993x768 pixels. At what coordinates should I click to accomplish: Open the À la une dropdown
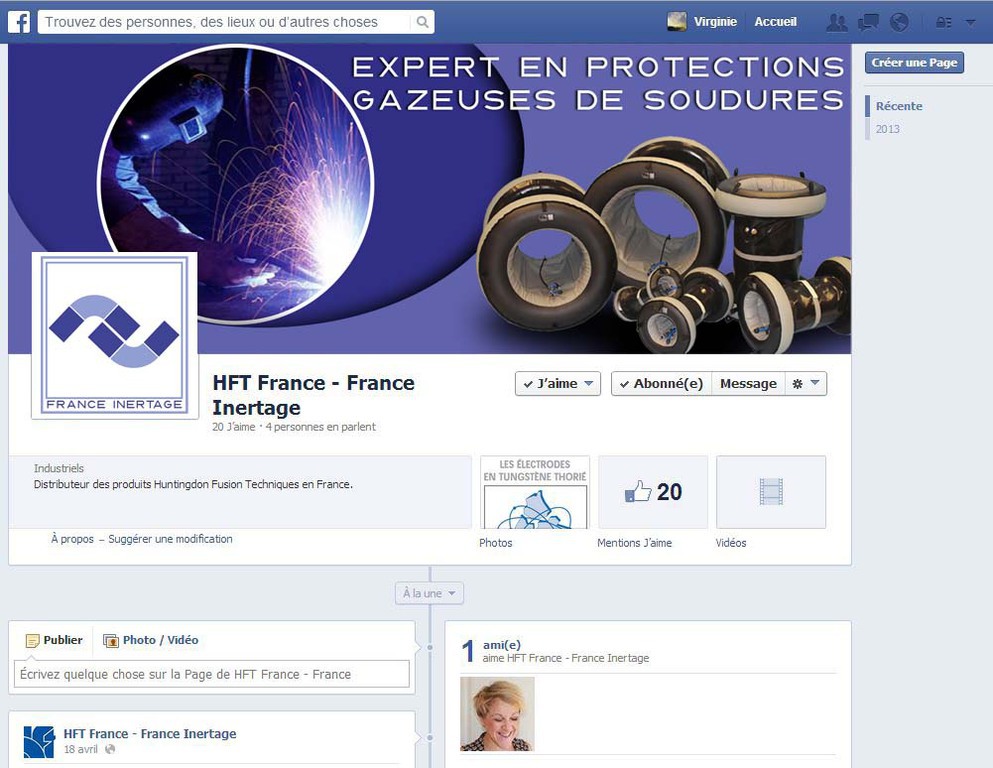tap(429, 593)
